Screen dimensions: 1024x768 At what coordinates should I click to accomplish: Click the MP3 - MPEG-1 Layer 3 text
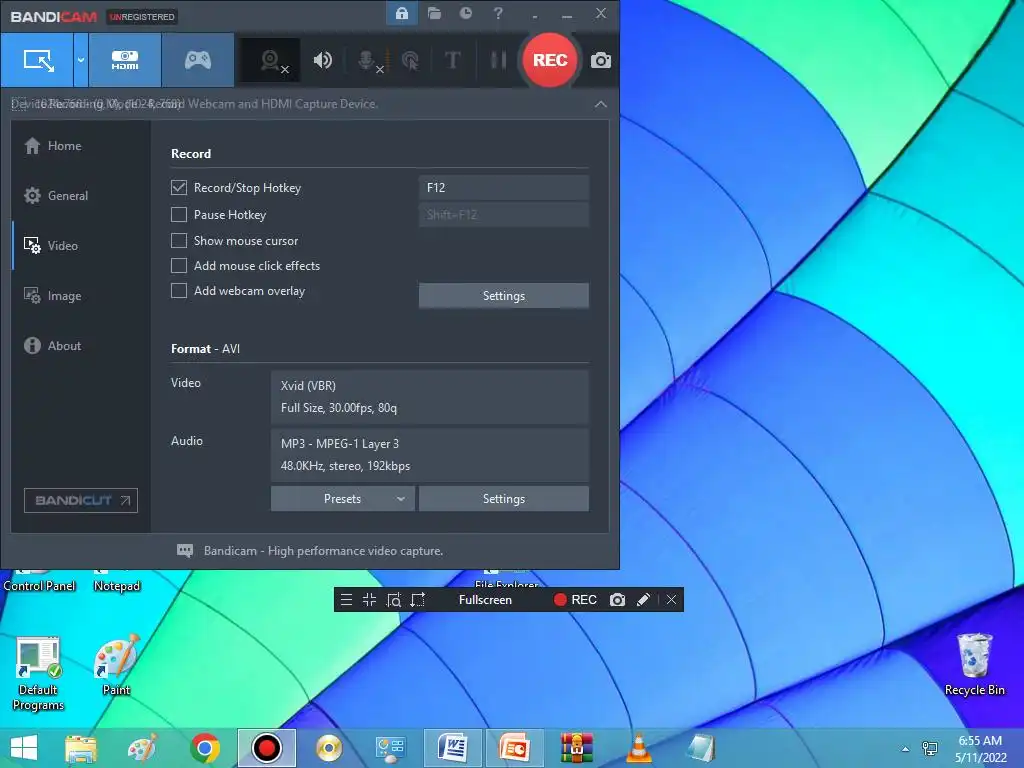(340, 443)
